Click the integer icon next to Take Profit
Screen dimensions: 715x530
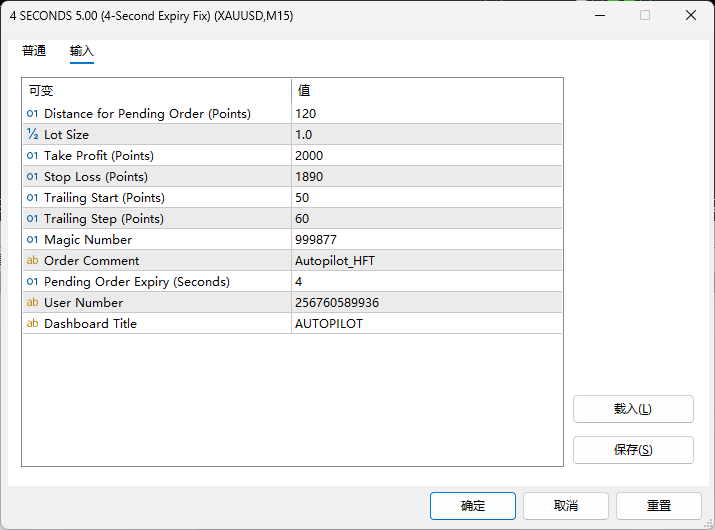coord(32,156)
